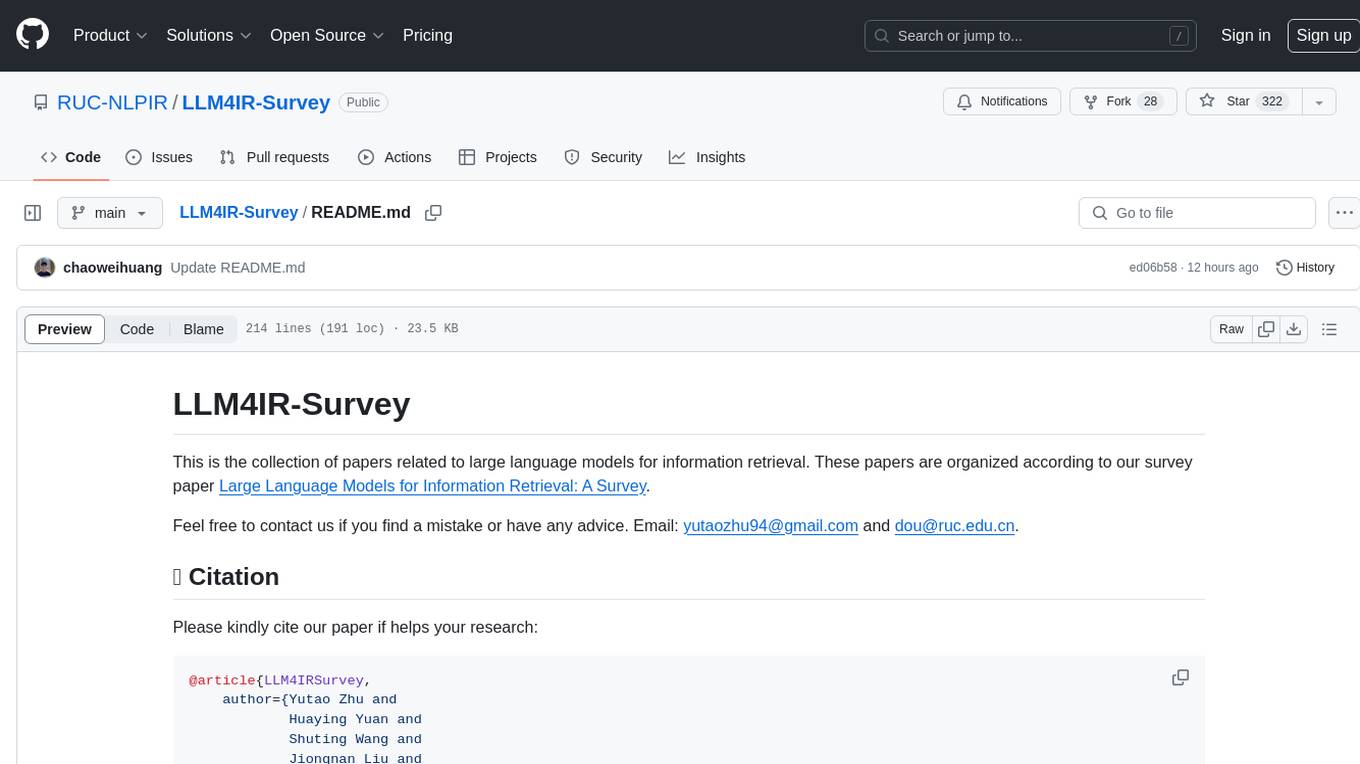1360x764 pixels.
Task: Open the Raw file view
Action: pos(1231,329)
